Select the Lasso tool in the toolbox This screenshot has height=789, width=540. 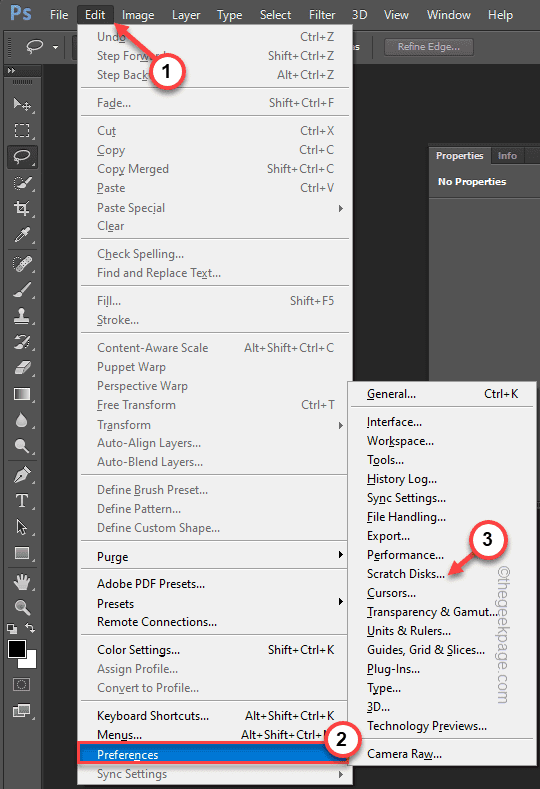pos(22,157)
